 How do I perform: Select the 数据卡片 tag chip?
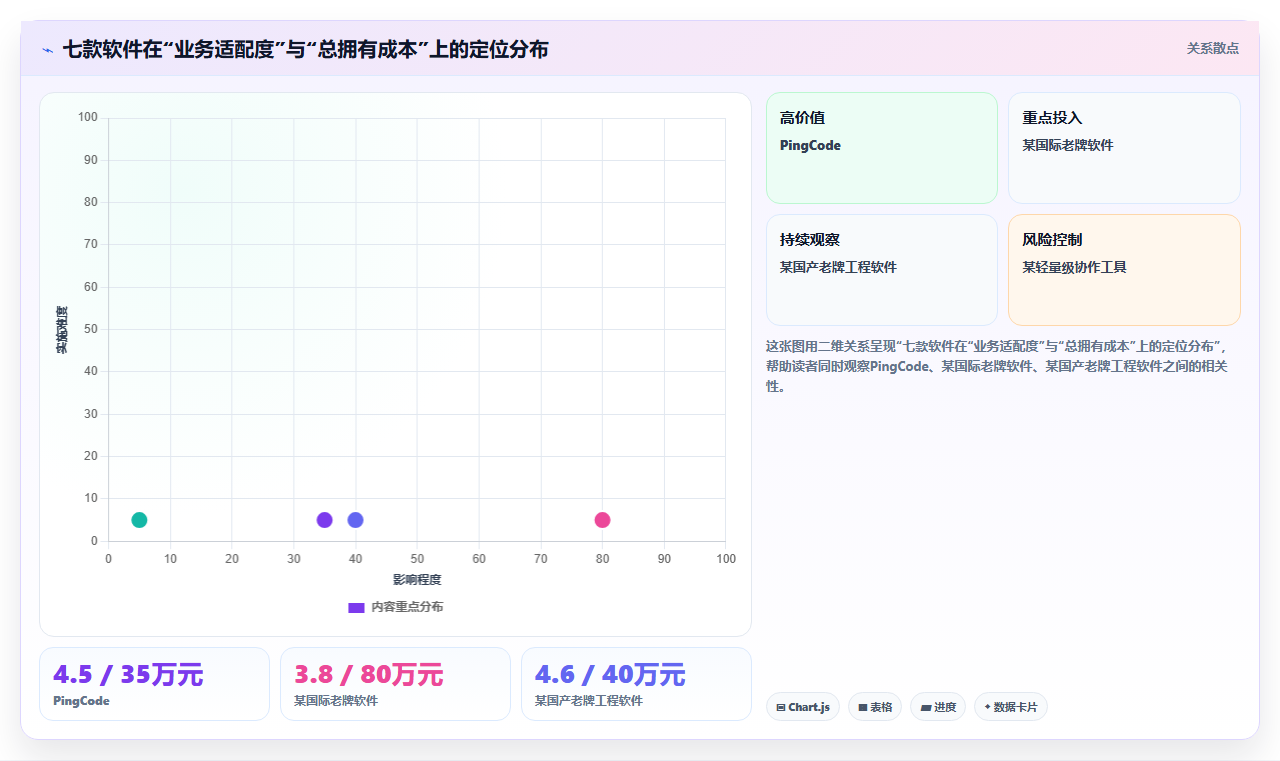coord(1011,707)
